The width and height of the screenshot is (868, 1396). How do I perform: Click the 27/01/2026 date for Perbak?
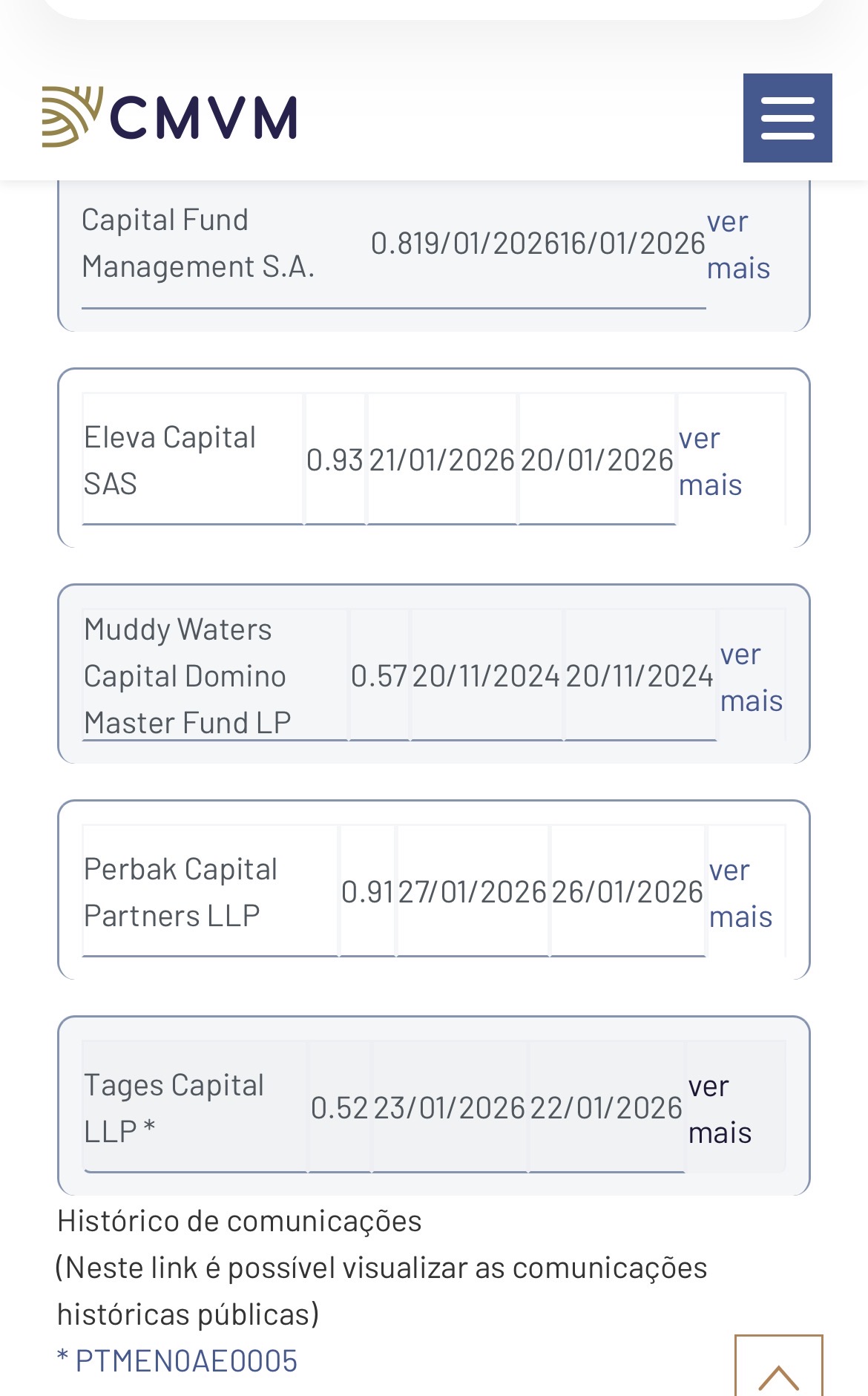(473, 893)
